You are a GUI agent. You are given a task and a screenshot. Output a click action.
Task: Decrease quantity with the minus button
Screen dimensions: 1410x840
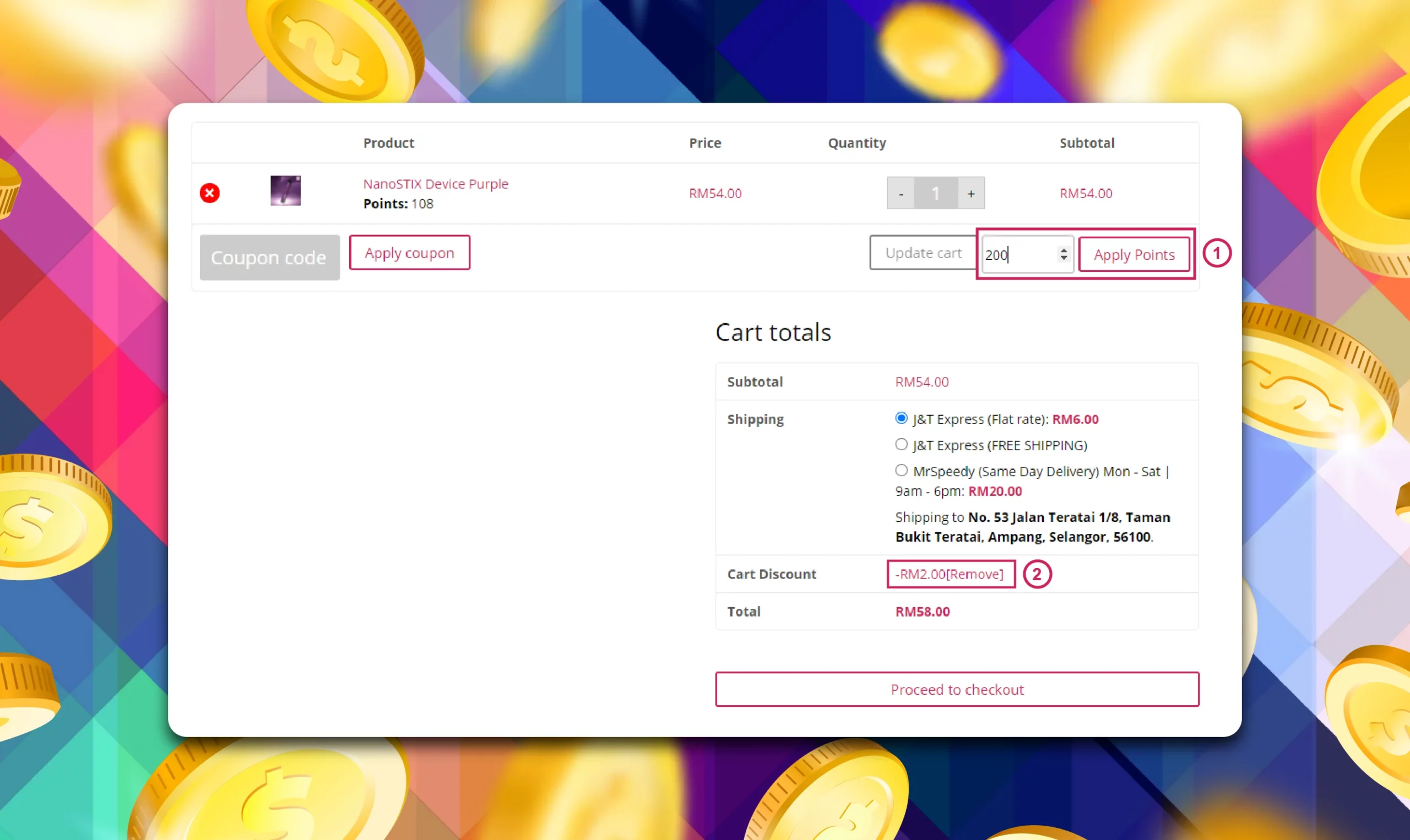tap(901, 194)
